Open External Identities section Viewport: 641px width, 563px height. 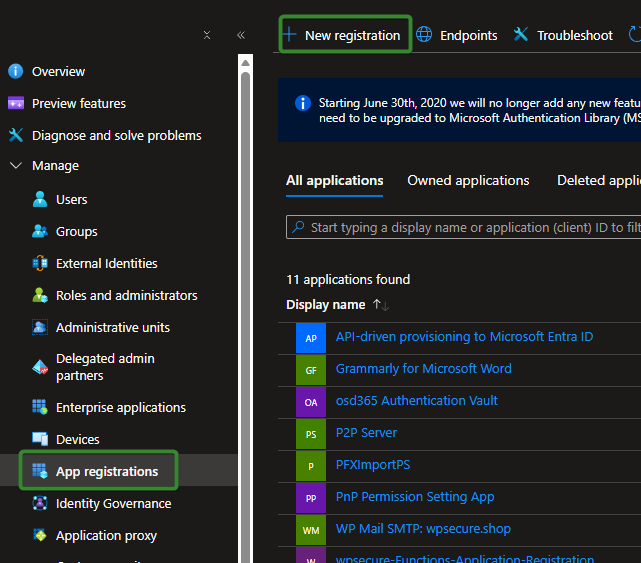point(106,263)
